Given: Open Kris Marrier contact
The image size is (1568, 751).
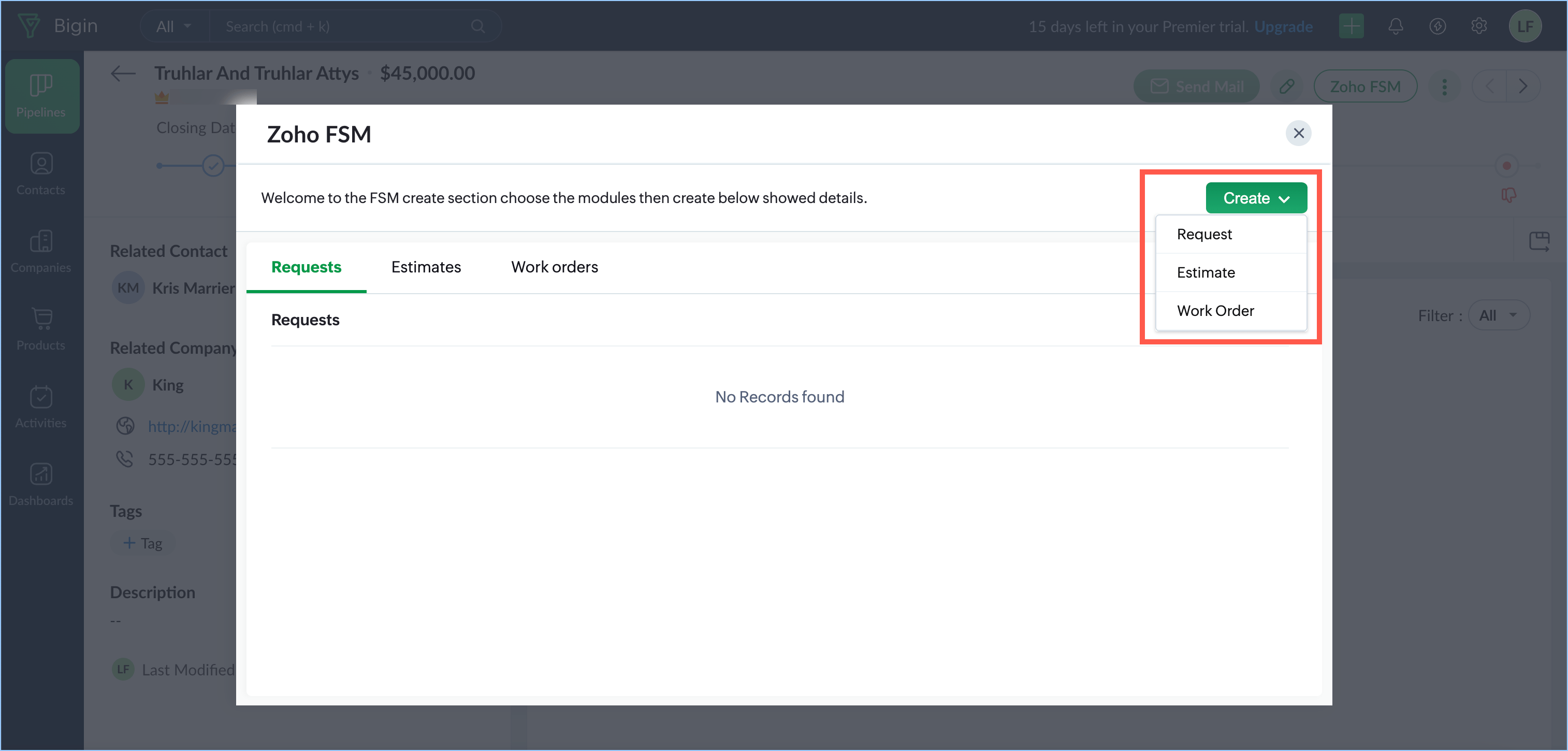Looking at the screenshot, I should [x=194, y=288].
